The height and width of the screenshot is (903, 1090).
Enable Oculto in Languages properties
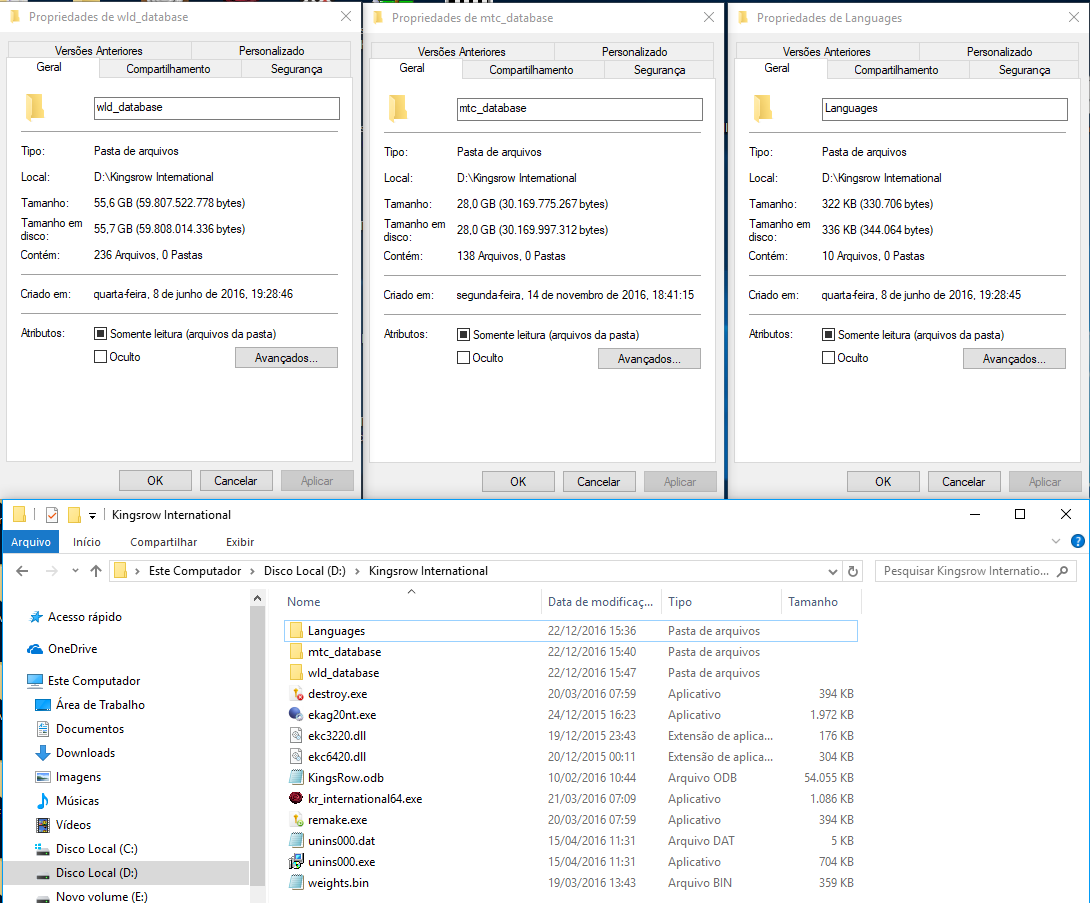point(829,358)
